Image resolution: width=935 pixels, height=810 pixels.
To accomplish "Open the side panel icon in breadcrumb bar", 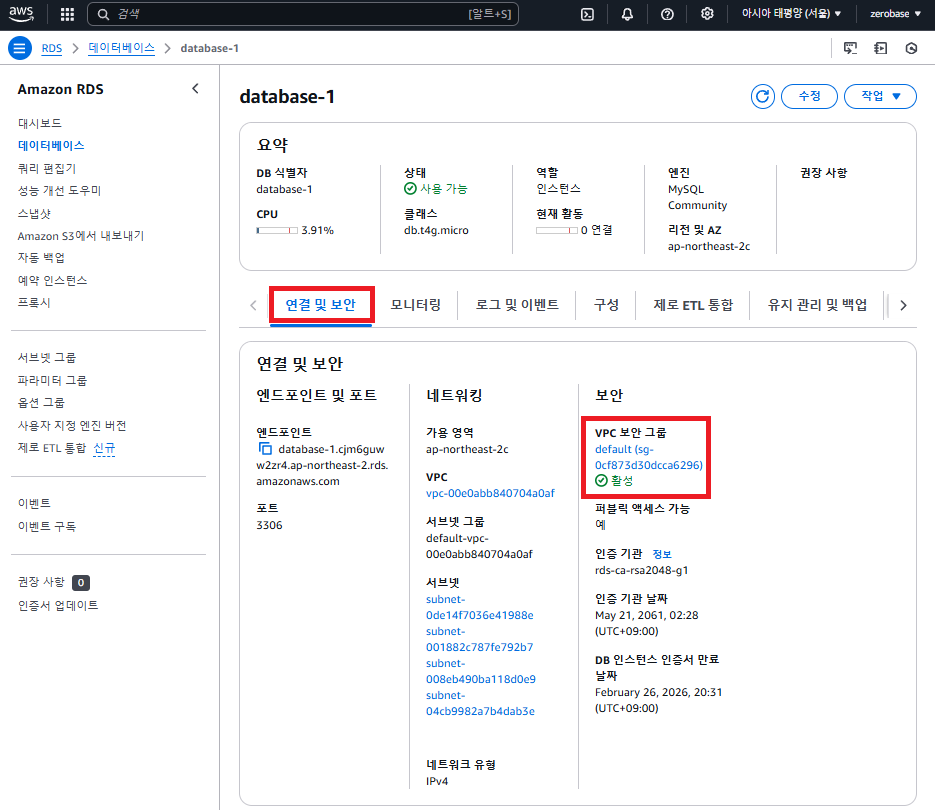I will (x=881, y=48).
